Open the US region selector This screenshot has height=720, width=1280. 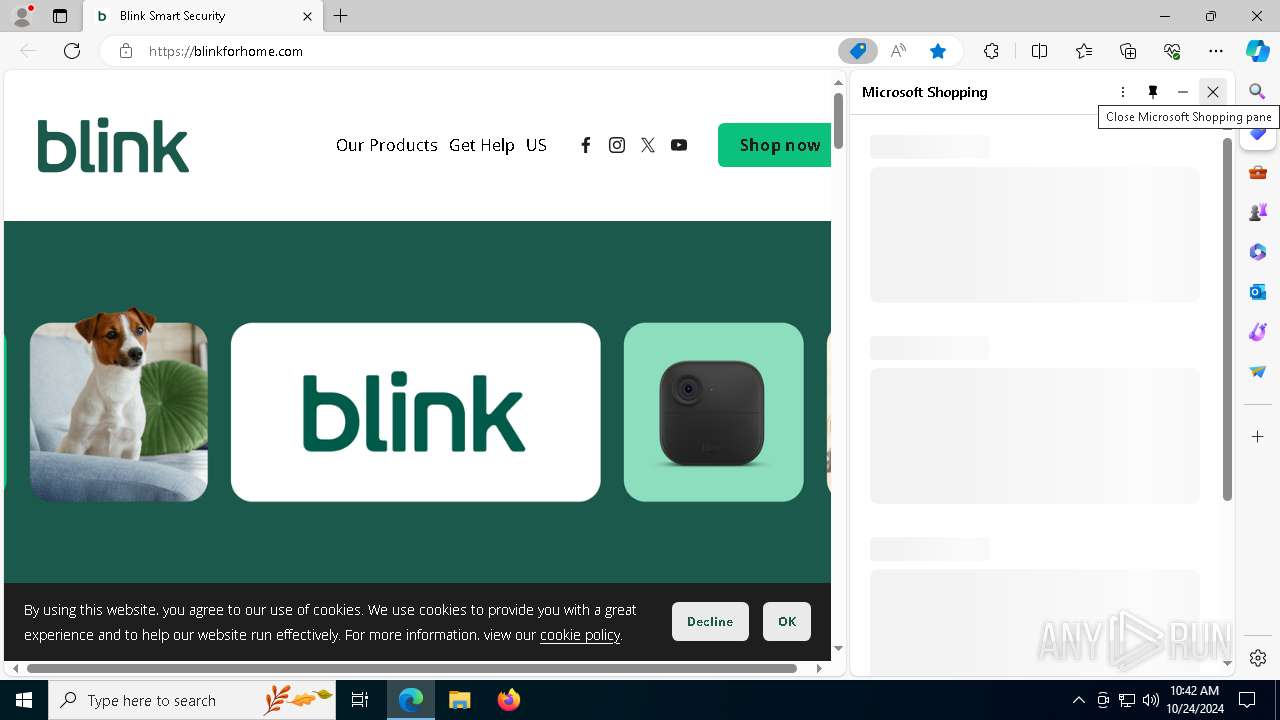pyautogui.click(x=536, y=145)
